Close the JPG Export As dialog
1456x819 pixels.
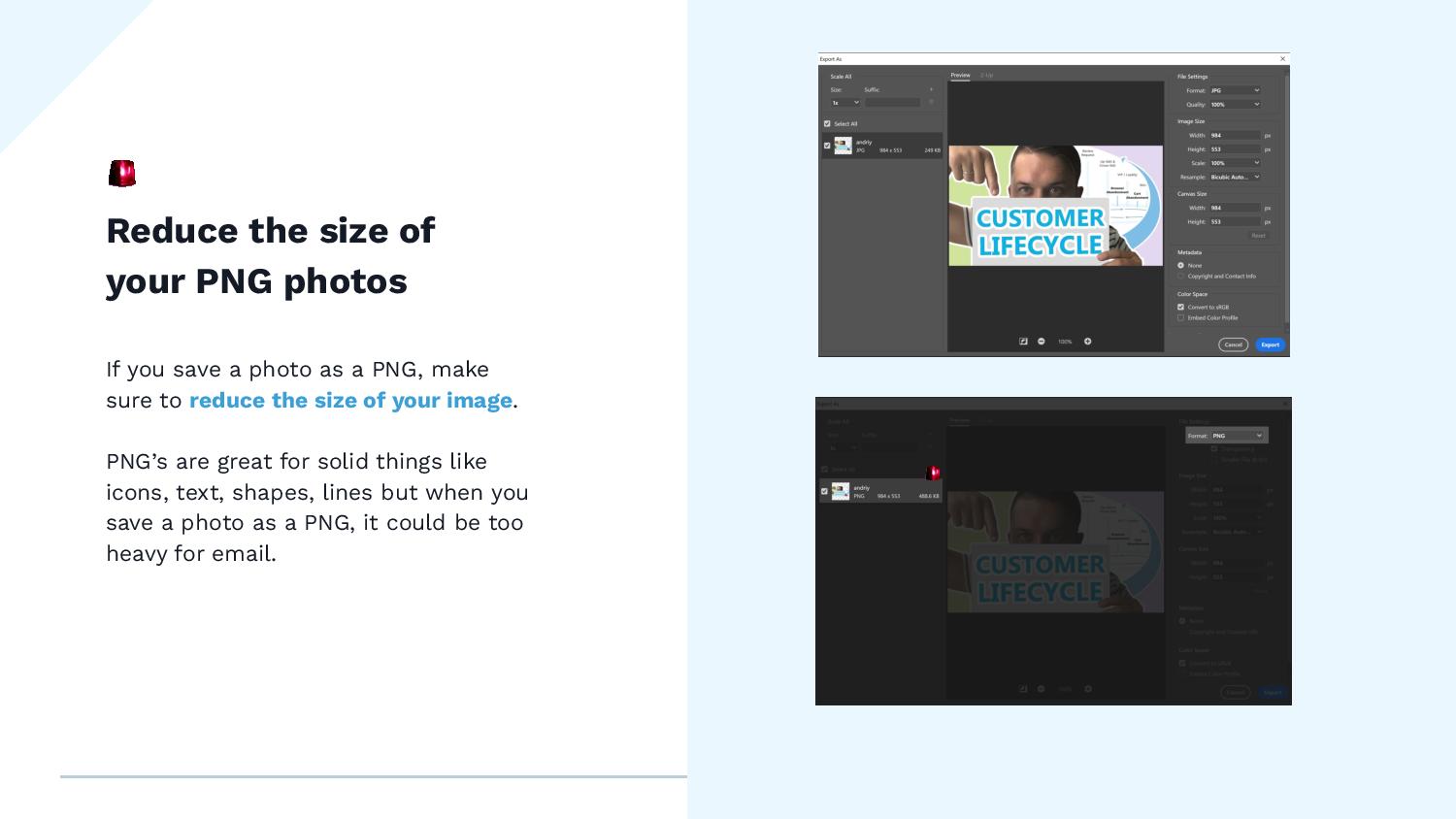(1282, 59)
